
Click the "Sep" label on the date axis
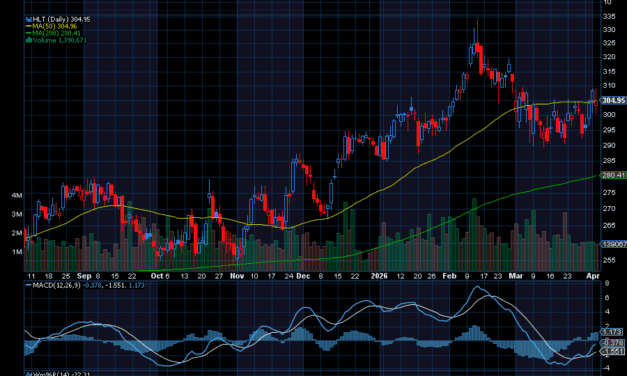[x=84, y=276]
